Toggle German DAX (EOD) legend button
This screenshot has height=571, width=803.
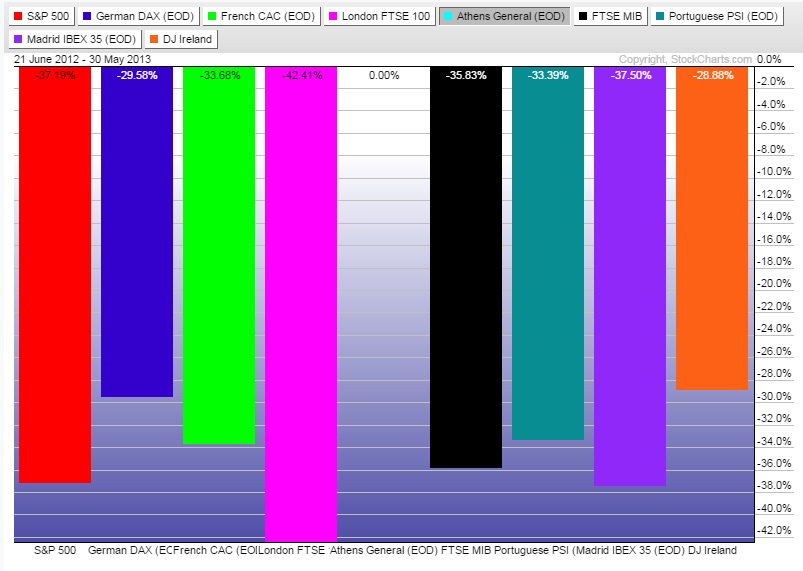click(137, 16)
